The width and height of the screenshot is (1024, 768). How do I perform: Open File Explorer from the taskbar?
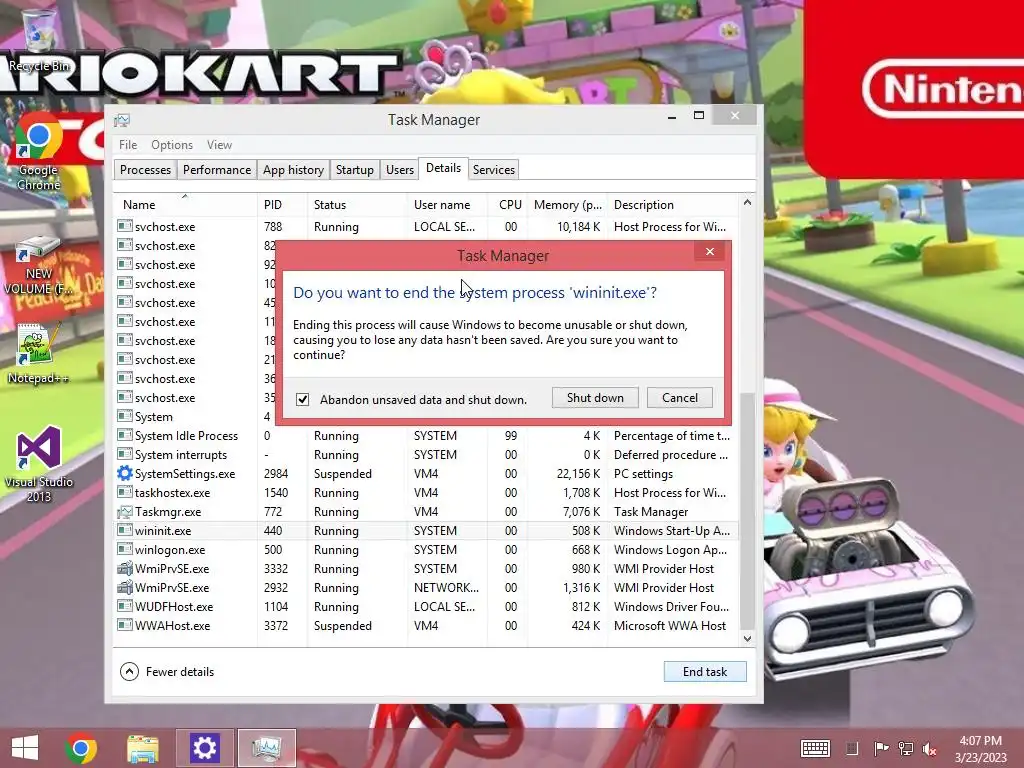click(142, 748)
